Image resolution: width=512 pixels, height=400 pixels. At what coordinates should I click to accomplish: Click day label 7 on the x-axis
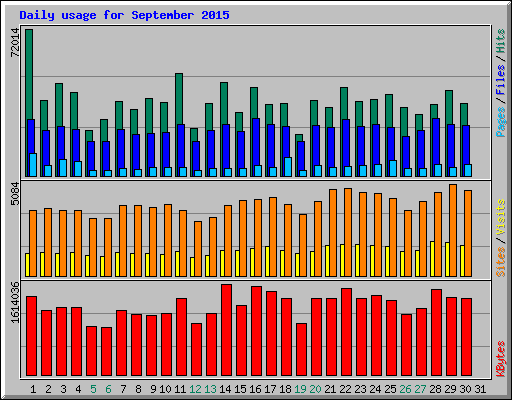click(x=123, y=389)
